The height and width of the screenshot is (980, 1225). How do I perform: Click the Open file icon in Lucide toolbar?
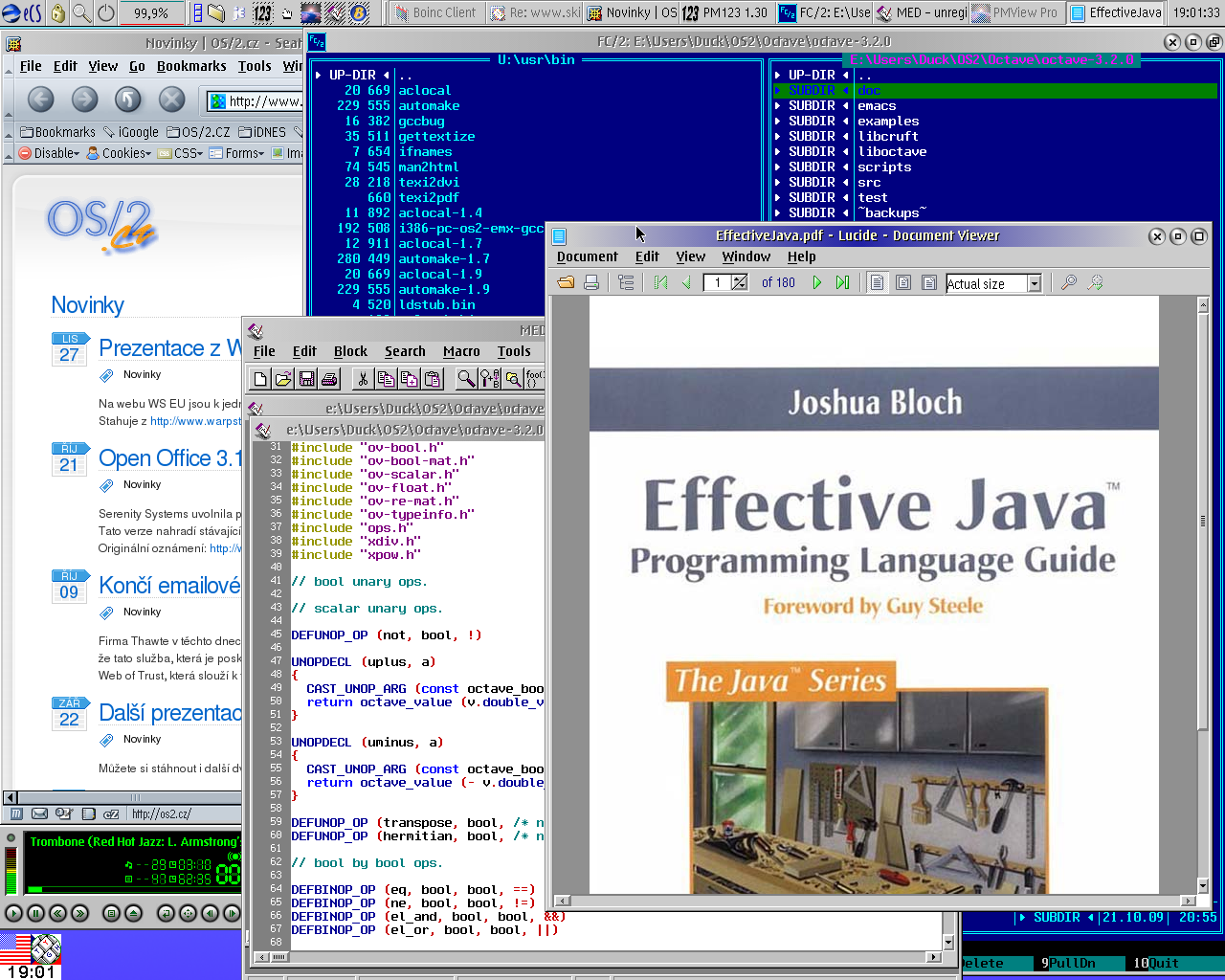(x=566, y=282)
